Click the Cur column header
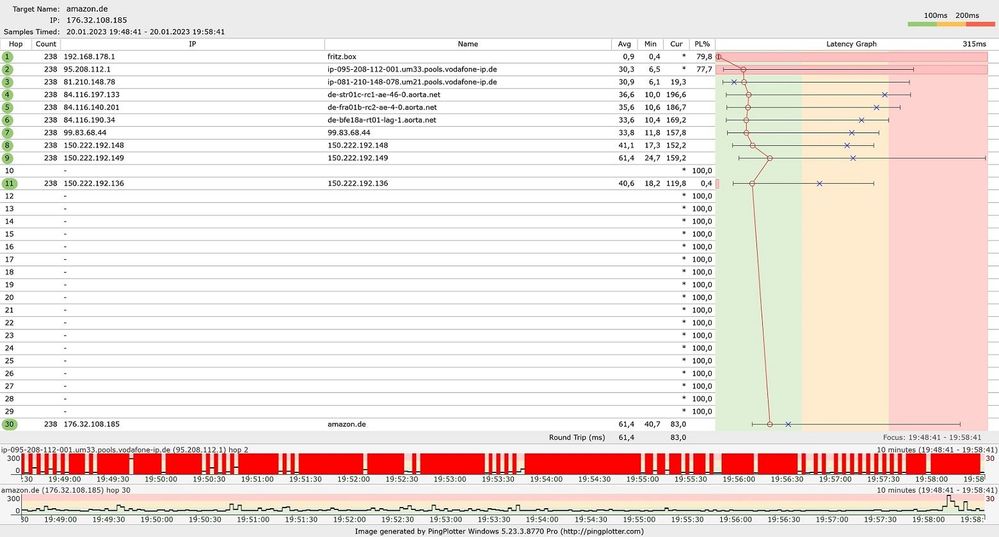The image size is (999, 537). [676, 44]
